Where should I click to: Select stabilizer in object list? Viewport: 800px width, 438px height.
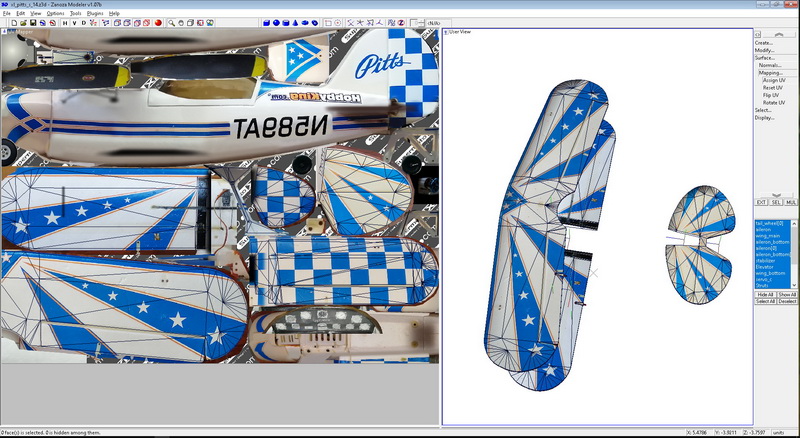[773, 260]
